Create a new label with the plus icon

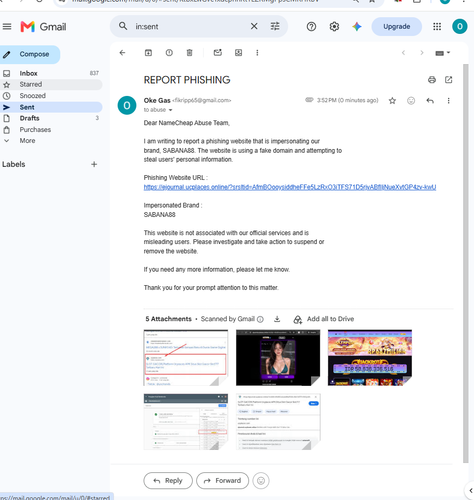click(x=94, y=164)
